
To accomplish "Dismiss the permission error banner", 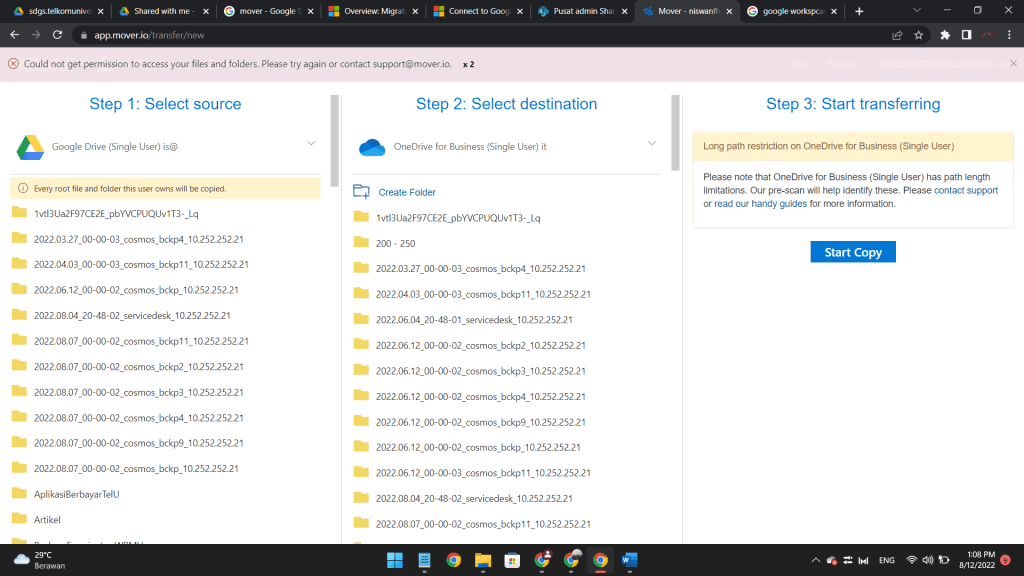I will 1013,63.
